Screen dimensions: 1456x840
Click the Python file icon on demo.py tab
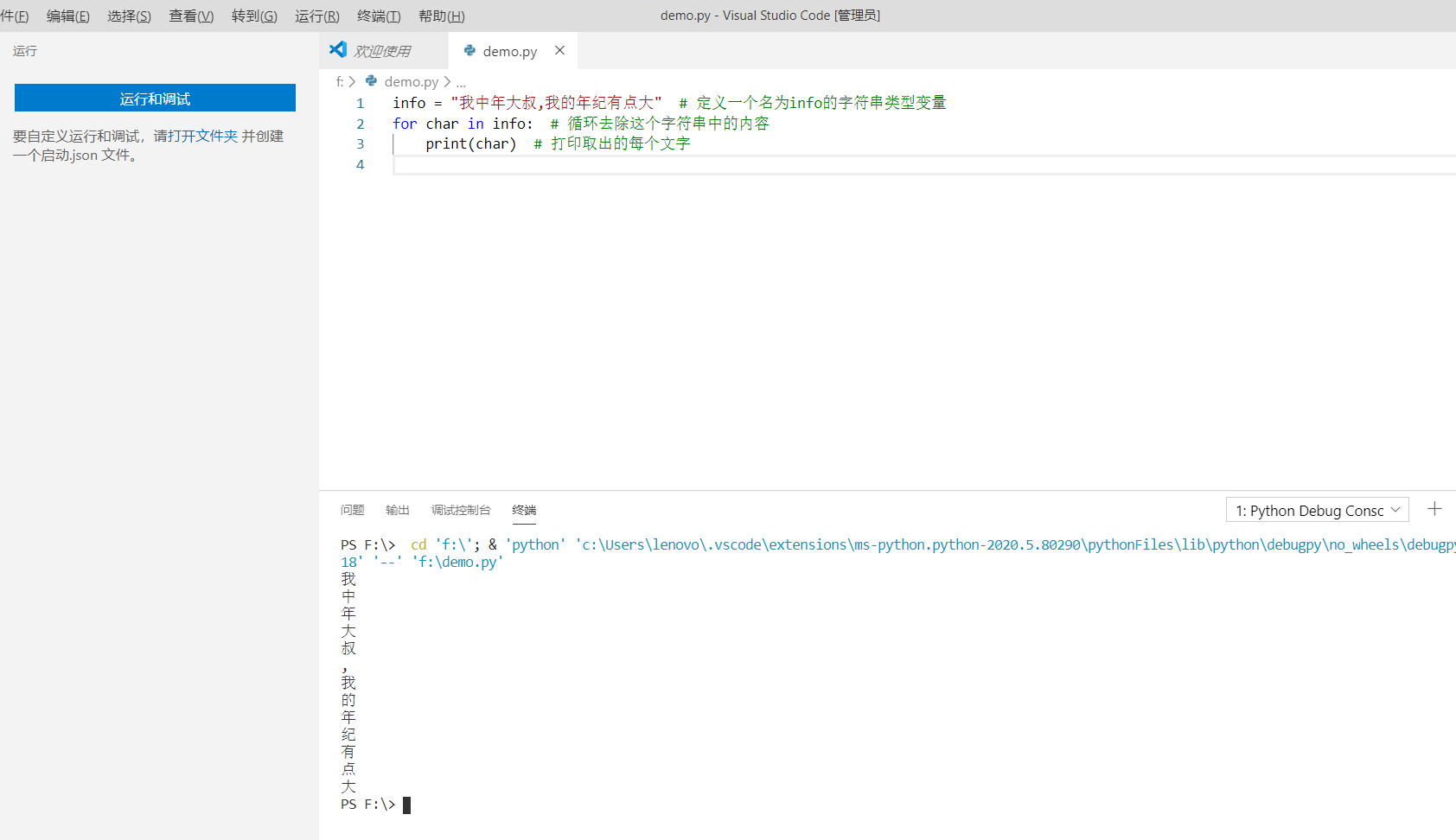click(x=469, y=51)
